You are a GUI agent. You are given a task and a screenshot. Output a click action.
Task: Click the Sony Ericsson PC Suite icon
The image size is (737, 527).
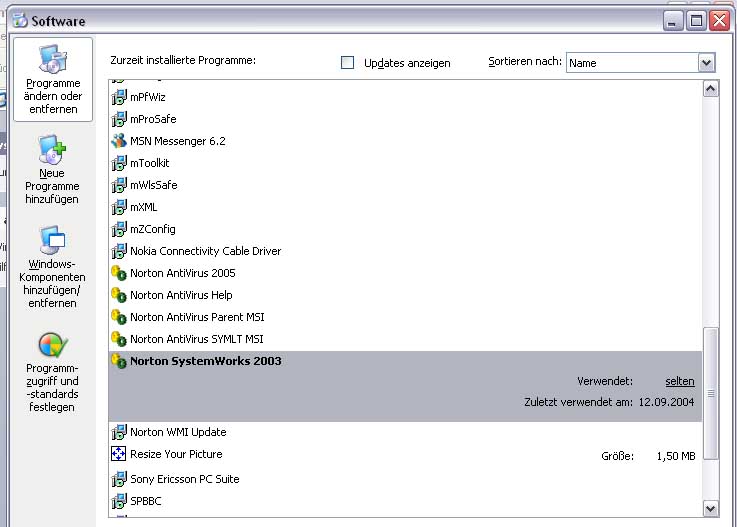click(119, 479)
